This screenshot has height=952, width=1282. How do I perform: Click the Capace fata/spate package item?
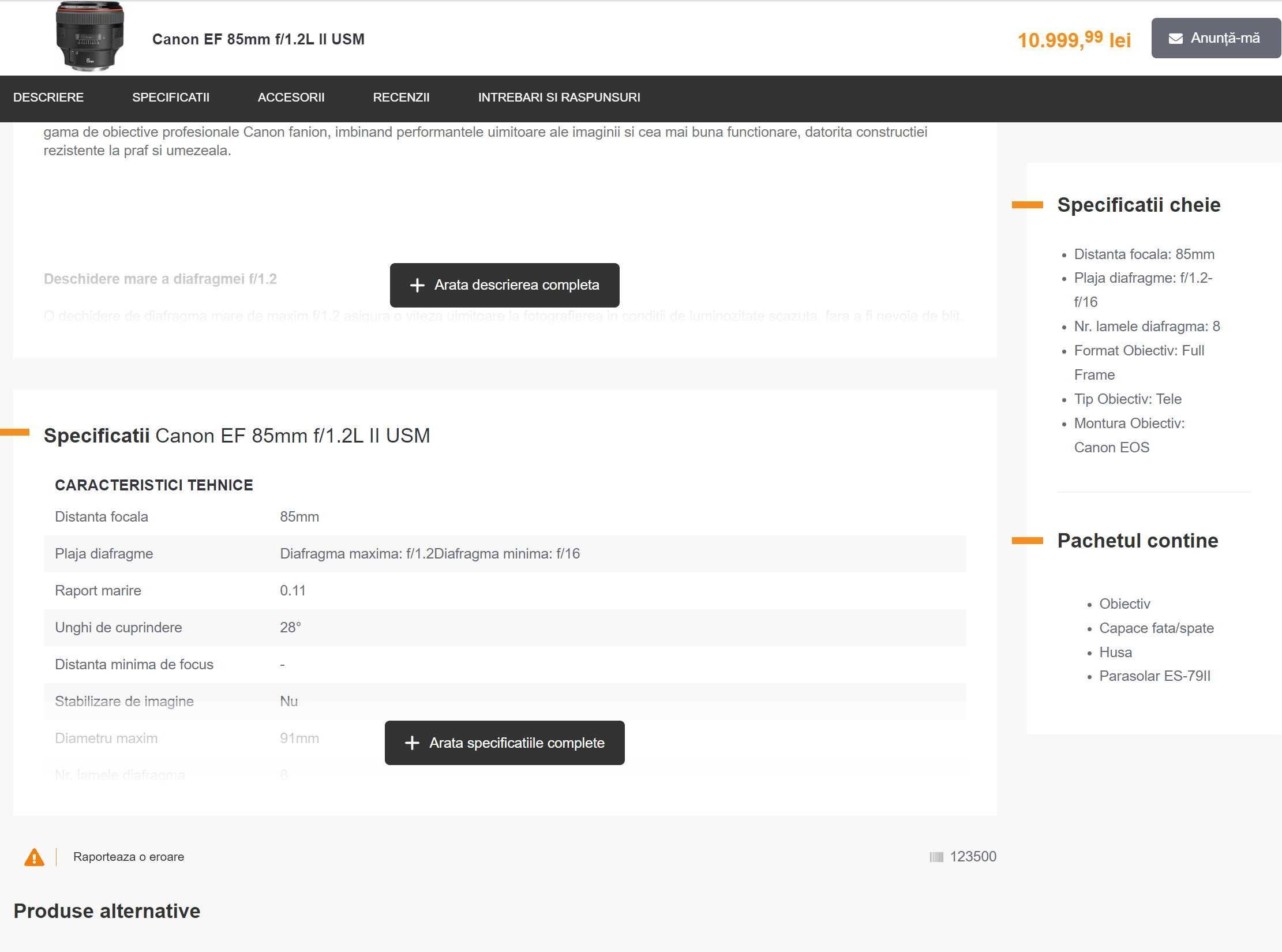click(1156, 628)
